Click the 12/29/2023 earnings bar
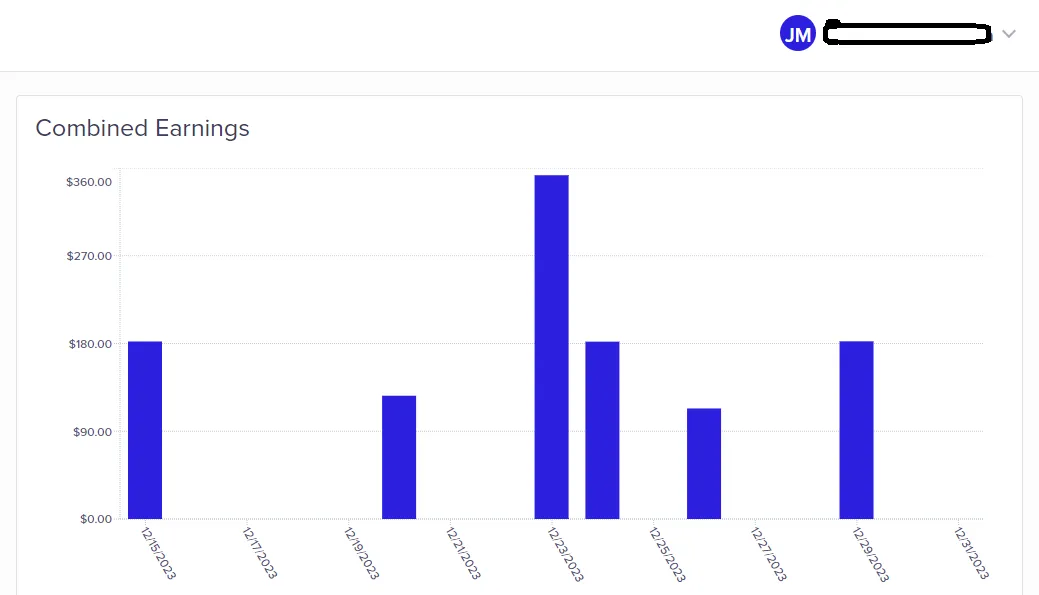Viewport: 1039px width, 595px height. (x=856, y=430)
